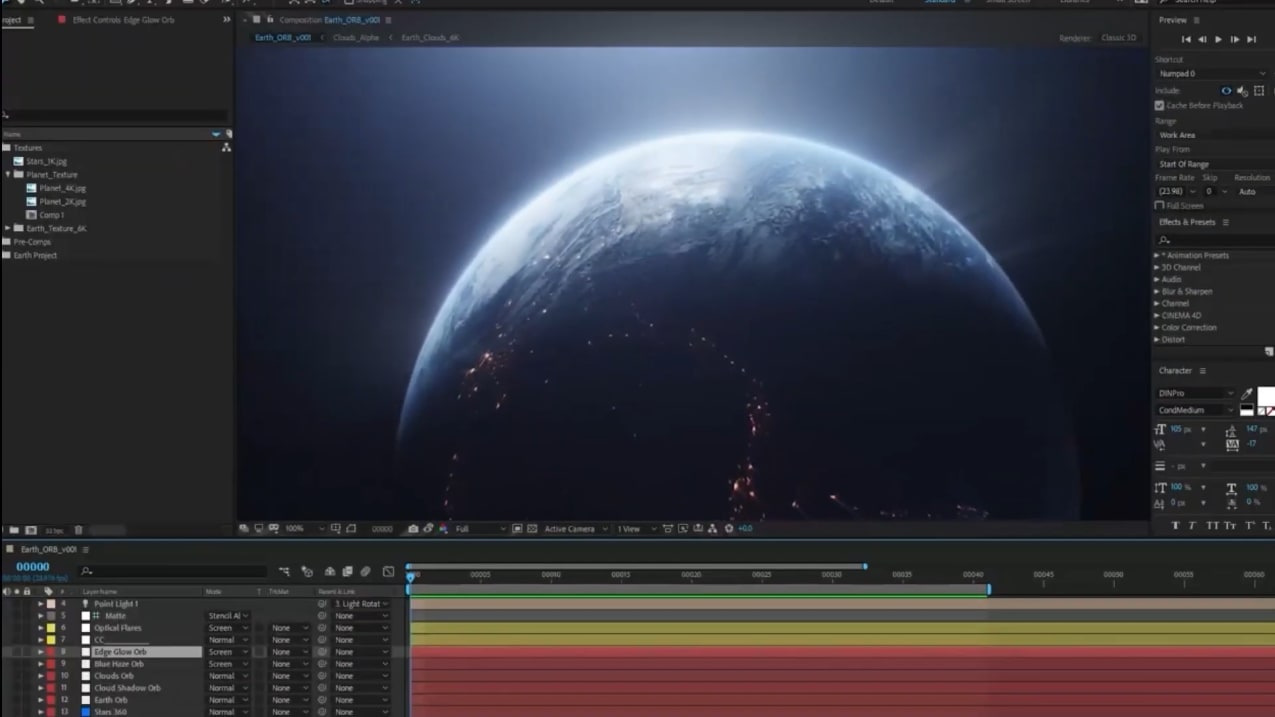
Task: Toggle video inclusion eye icon in Preview
Action: click(1226, 90)
